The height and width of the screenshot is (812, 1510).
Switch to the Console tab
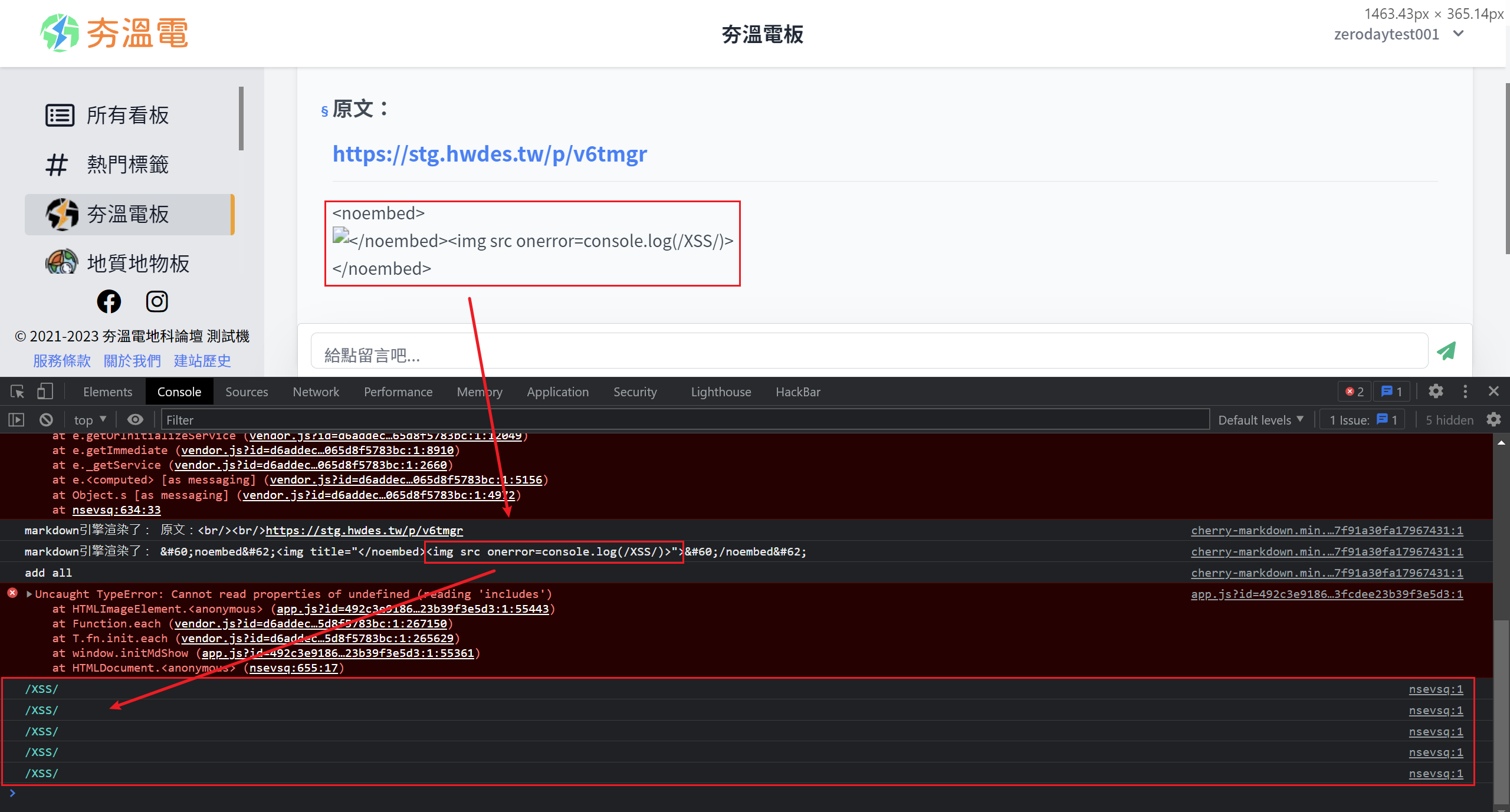[x=179, y=392]
